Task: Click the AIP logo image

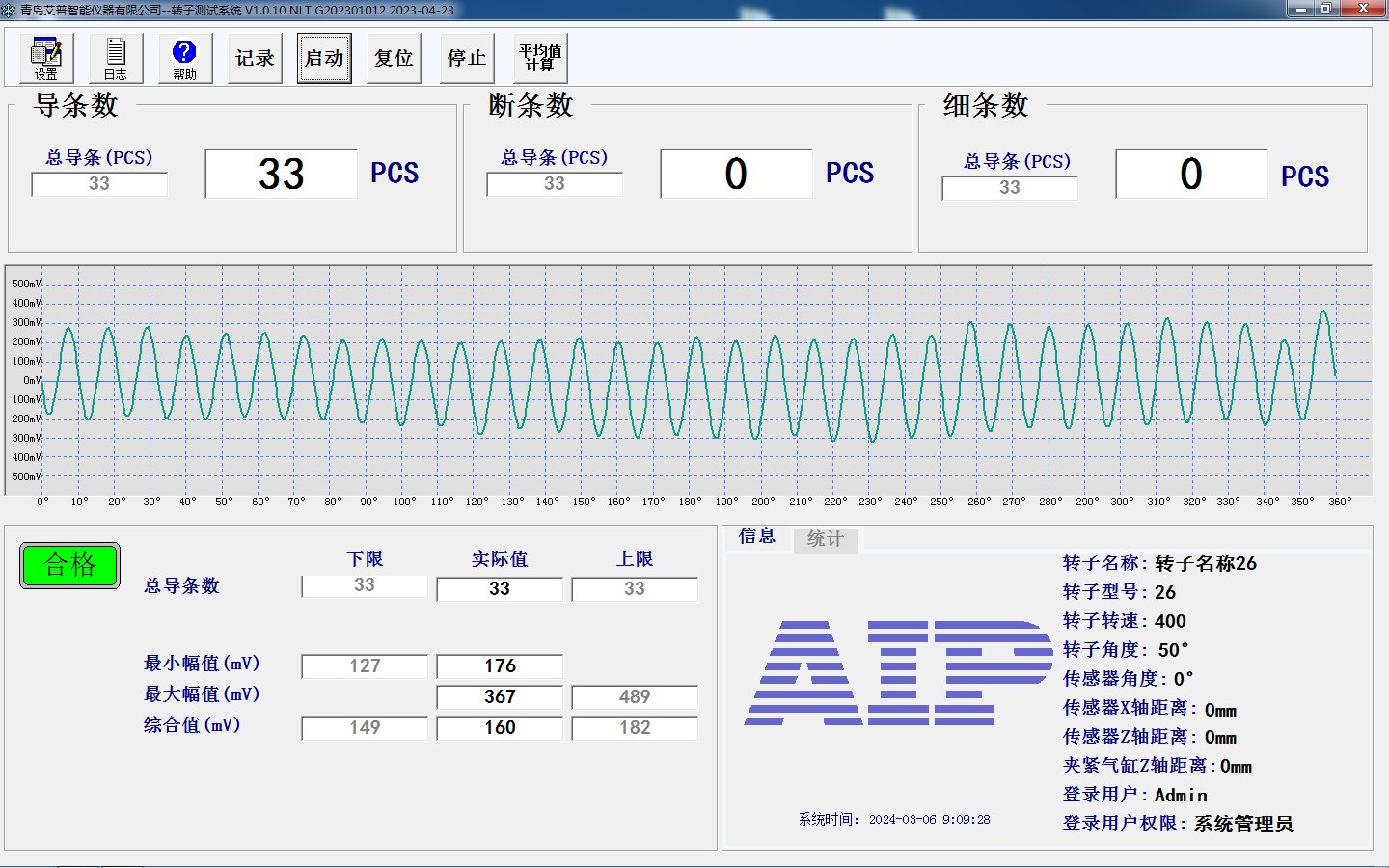Action: click(898, 673)
